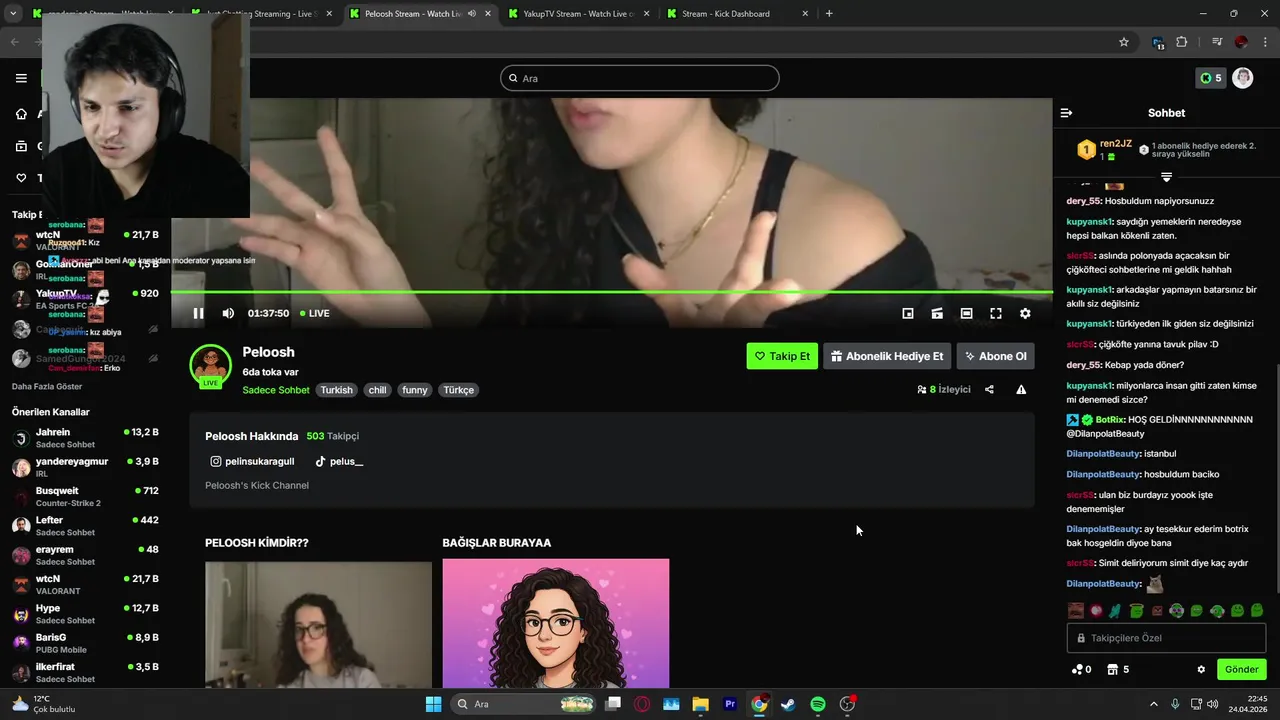Open PELOOSH KİMDİR panel image
Screen dimensions: 1280x720
318,624
